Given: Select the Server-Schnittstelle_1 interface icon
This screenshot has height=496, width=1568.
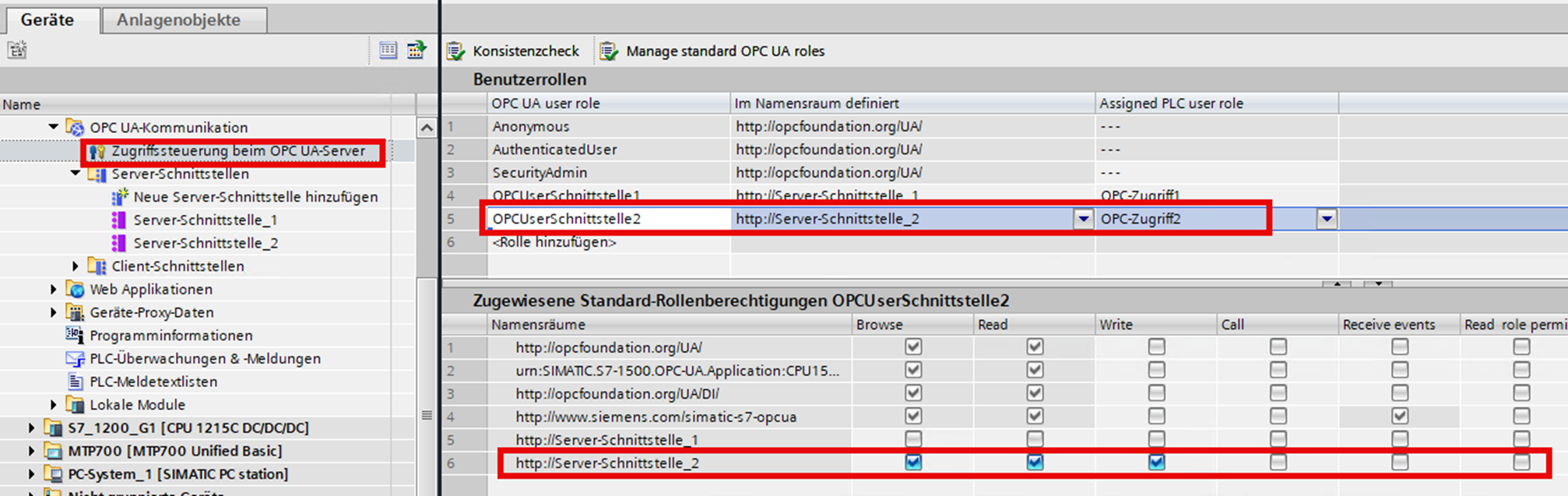Looking at the screenshot, I should (x=119, y=220).
